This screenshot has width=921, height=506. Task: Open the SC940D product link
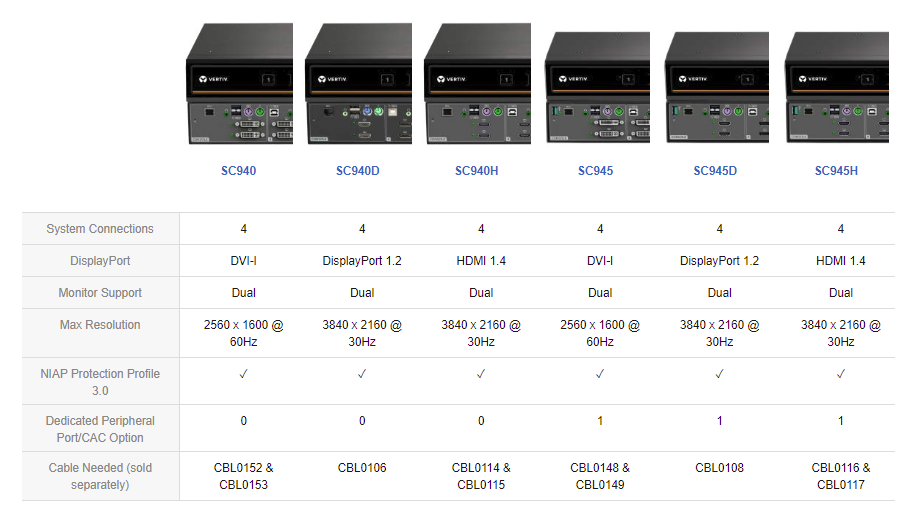click(x=358, y=171)
